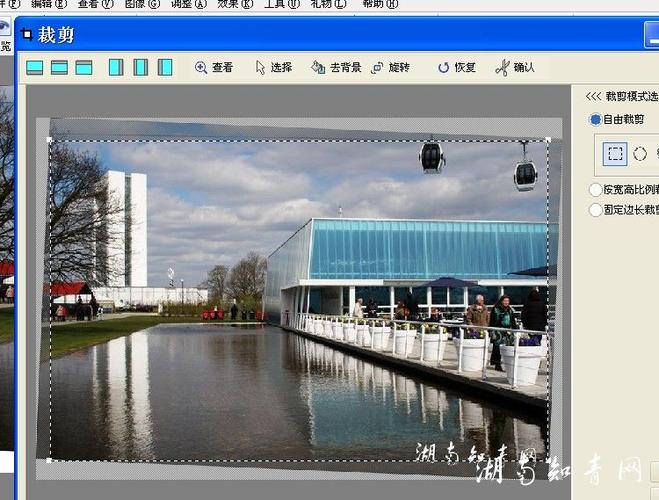This screenshot has height=500, width=659.
Task: Click the 查看 zoom view tool
Action: click(214, 67)
